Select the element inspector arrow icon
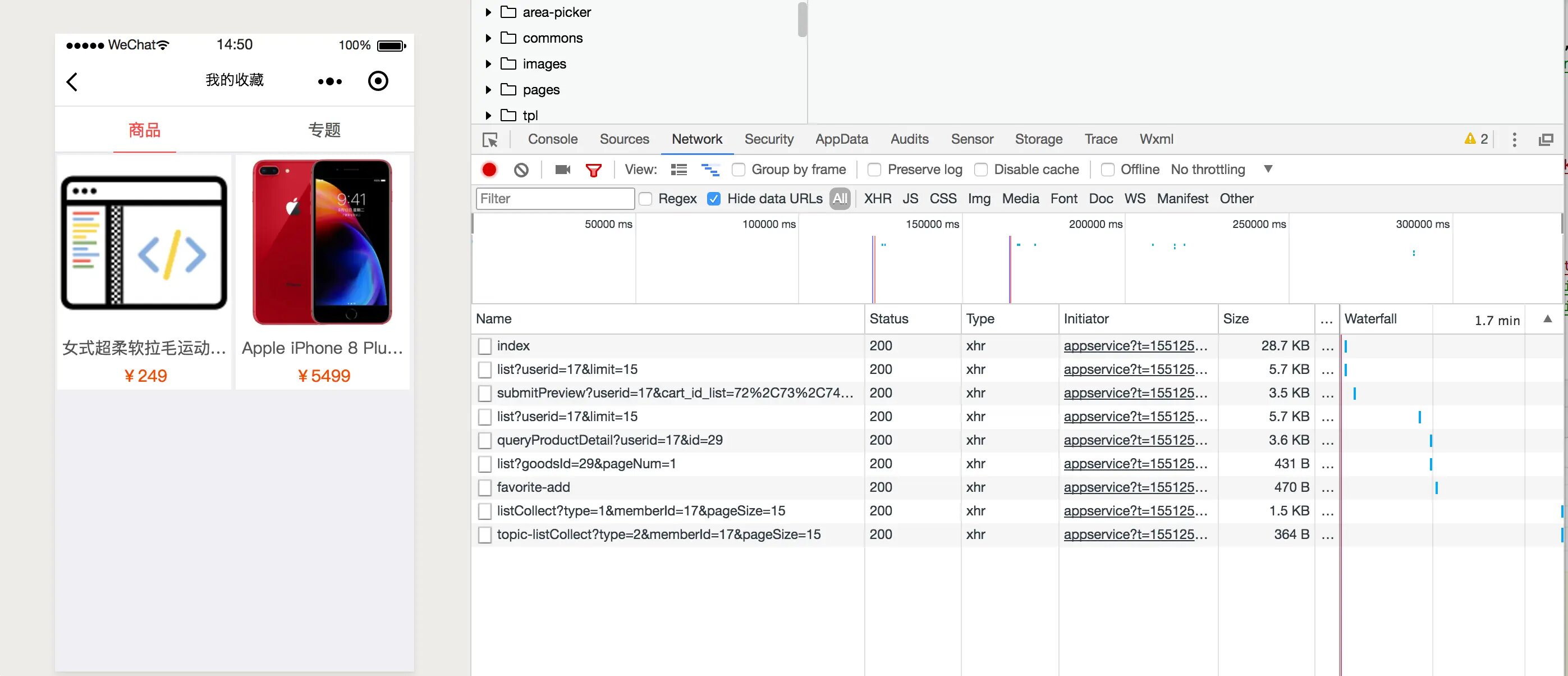Image resolution: width=1568 pixels, height=676 pixels. tap(490, 139)
